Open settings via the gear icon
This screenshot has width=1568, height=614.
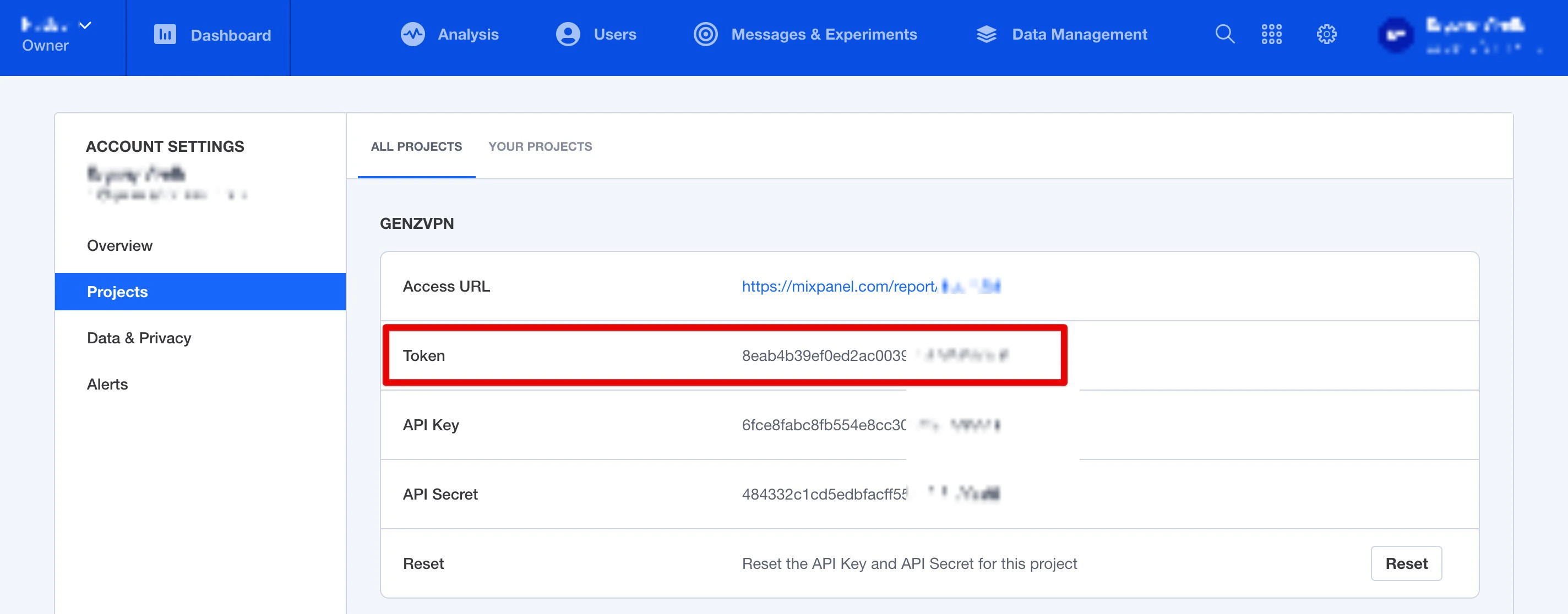point(1326,35)
